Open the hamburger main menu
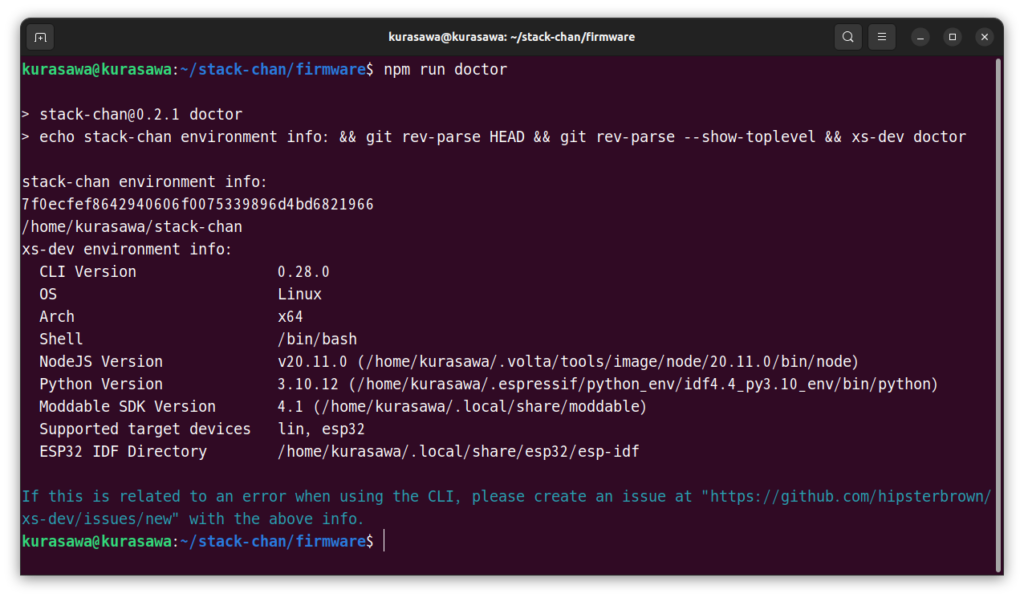Screen dimensions: 1024x598 pos(881,37)
